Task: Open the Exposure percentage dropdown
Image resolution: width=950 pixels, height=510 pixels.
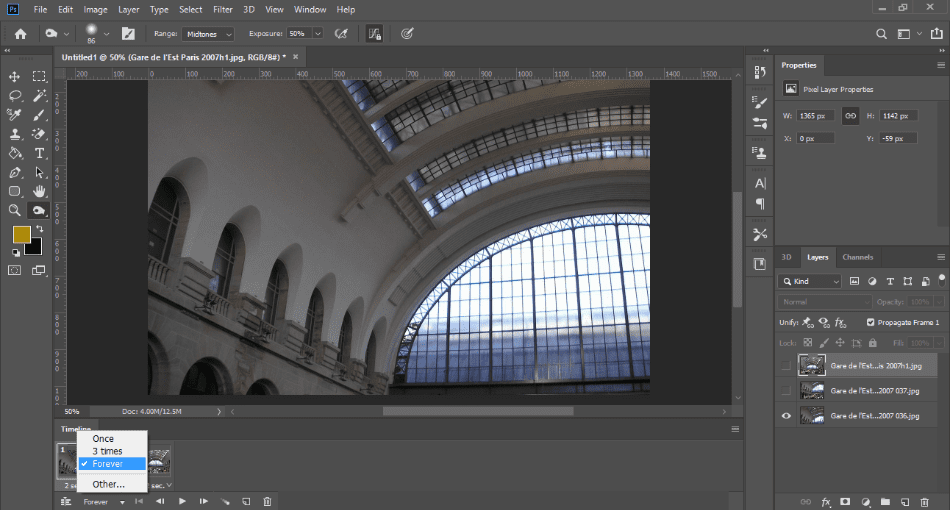Action: point(318,33)
